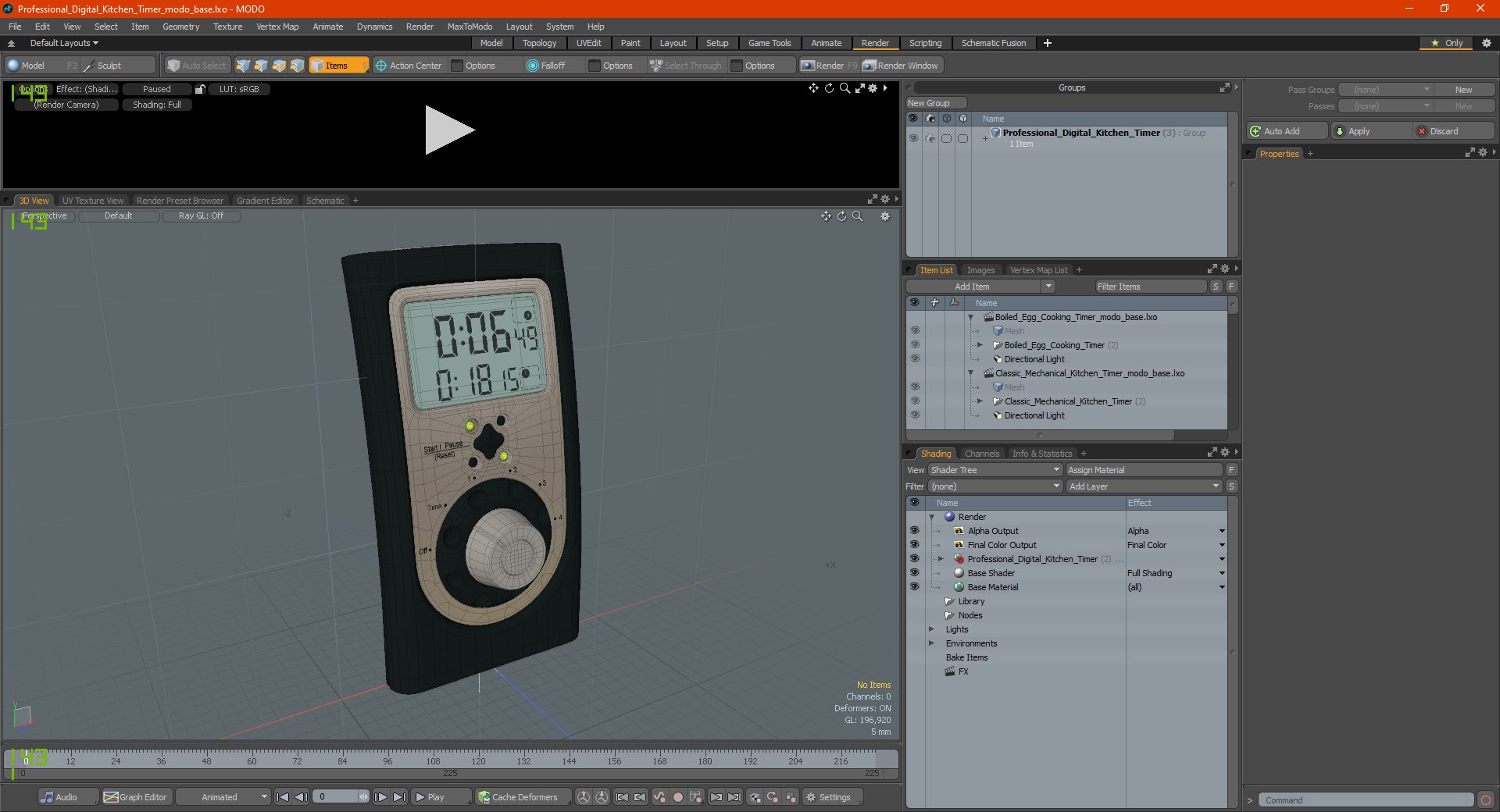Open 3D viewport settings gear
Screen dimensions: 1500x812
[885, 216]
